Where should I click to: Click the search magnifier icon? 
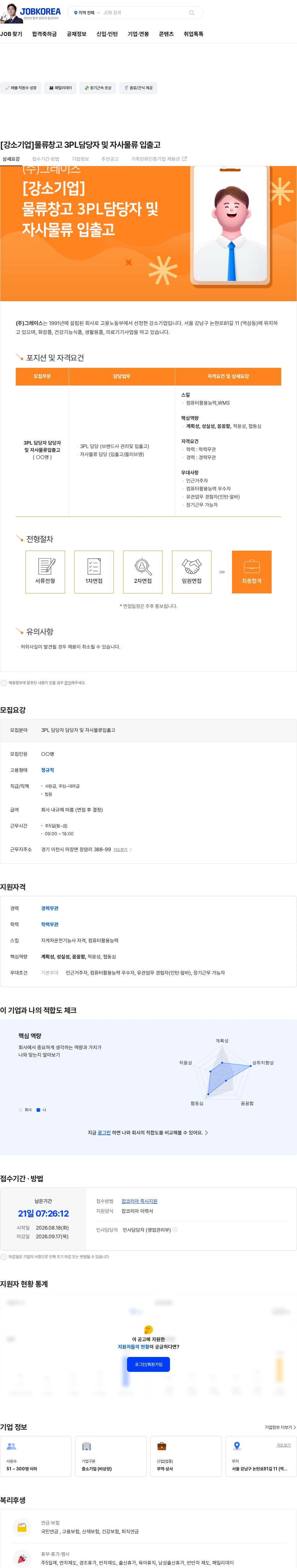point(192,13)
